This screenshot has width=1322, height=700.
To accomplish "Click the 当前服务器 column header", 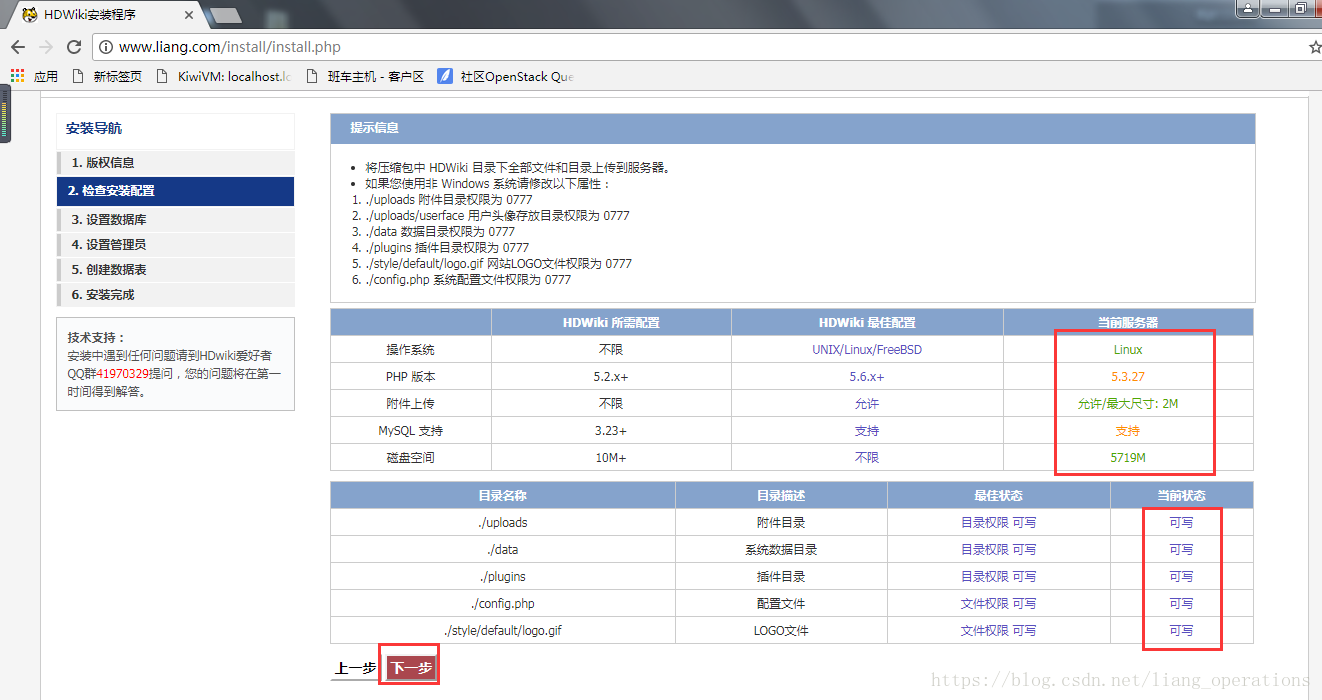I will point(1128,323).
